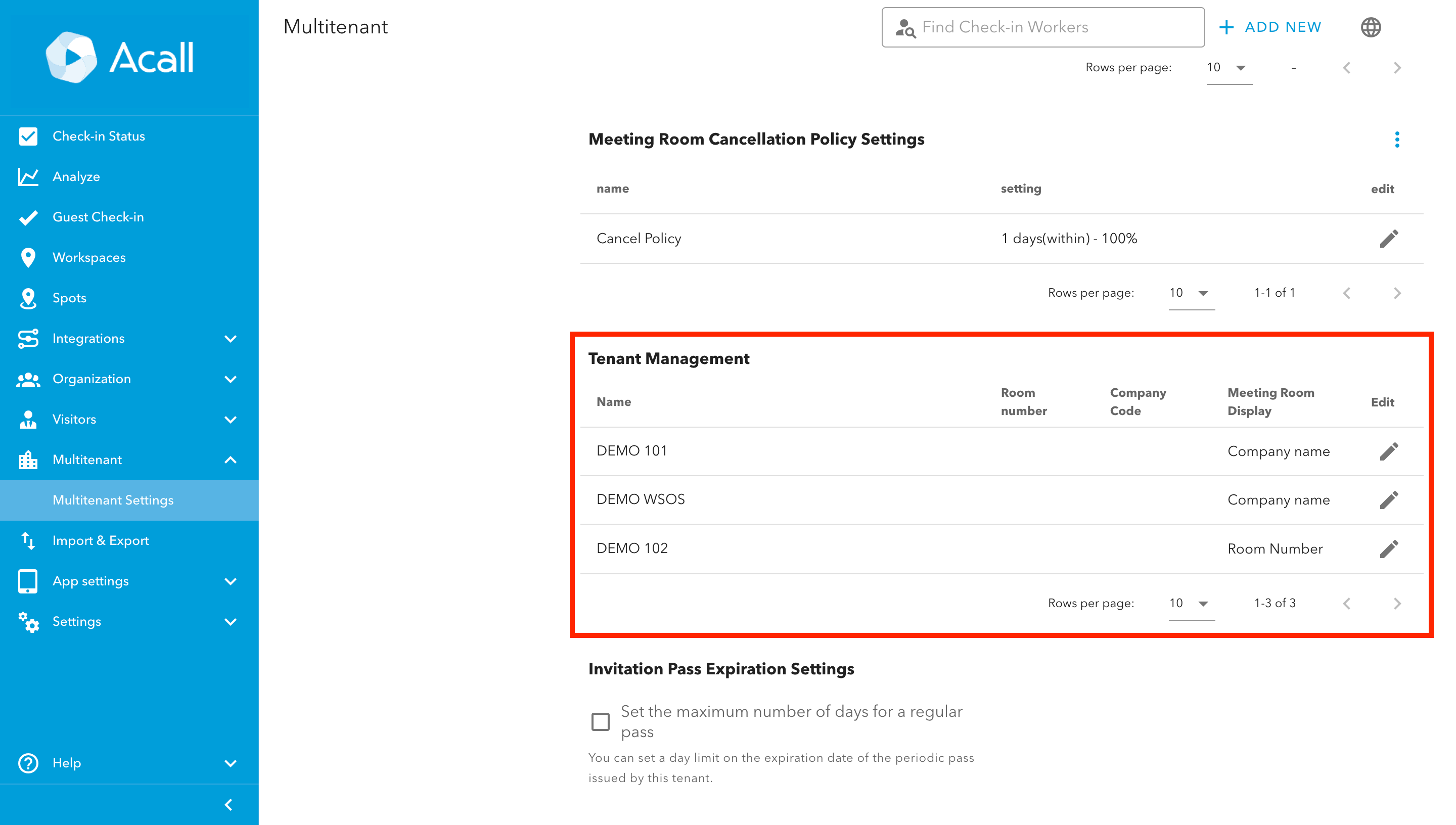The height and width of the screenshot is (825, 1456).
Task: Click the Meeting Room Display column header
Action: coord(1270,402)
